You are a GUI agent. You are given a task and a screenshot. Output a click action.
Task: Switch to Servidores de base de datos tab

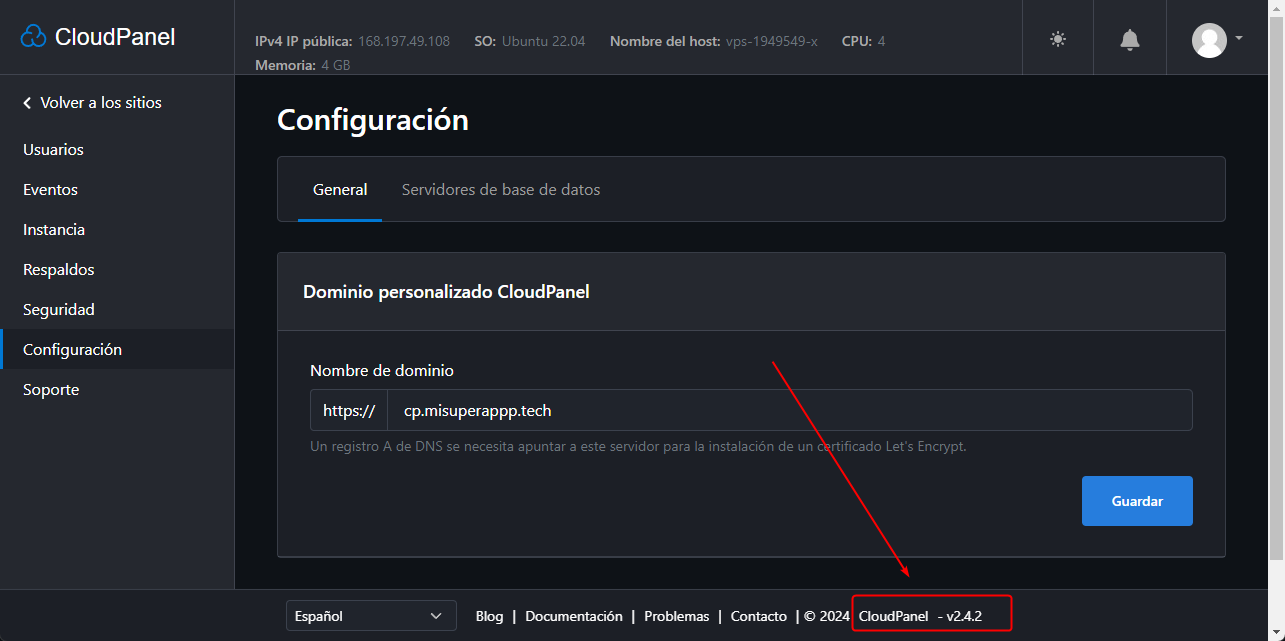pos(501,190)
